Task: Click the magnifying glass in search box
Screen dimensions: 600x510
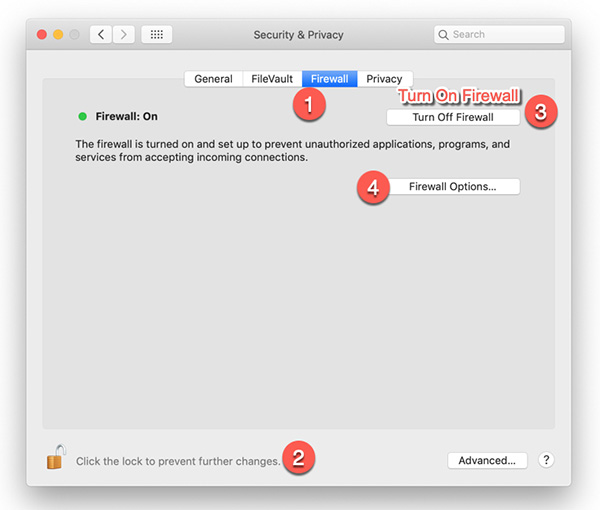Action: pos(444,35)
